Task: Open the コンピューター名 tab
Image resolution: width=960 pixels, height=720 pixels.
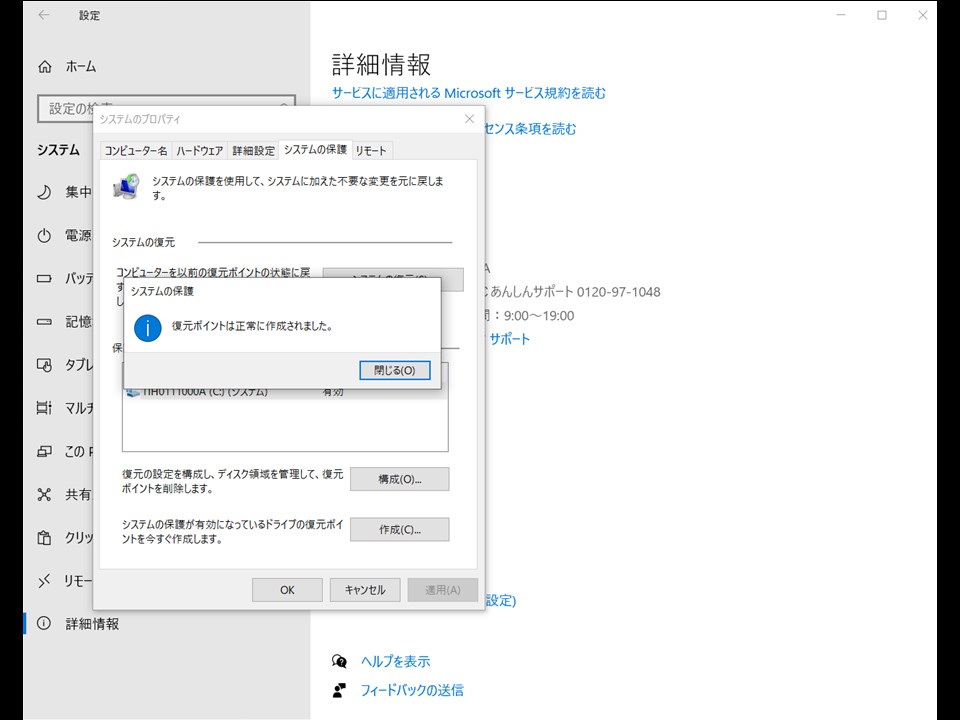Action: pos(136,148)
